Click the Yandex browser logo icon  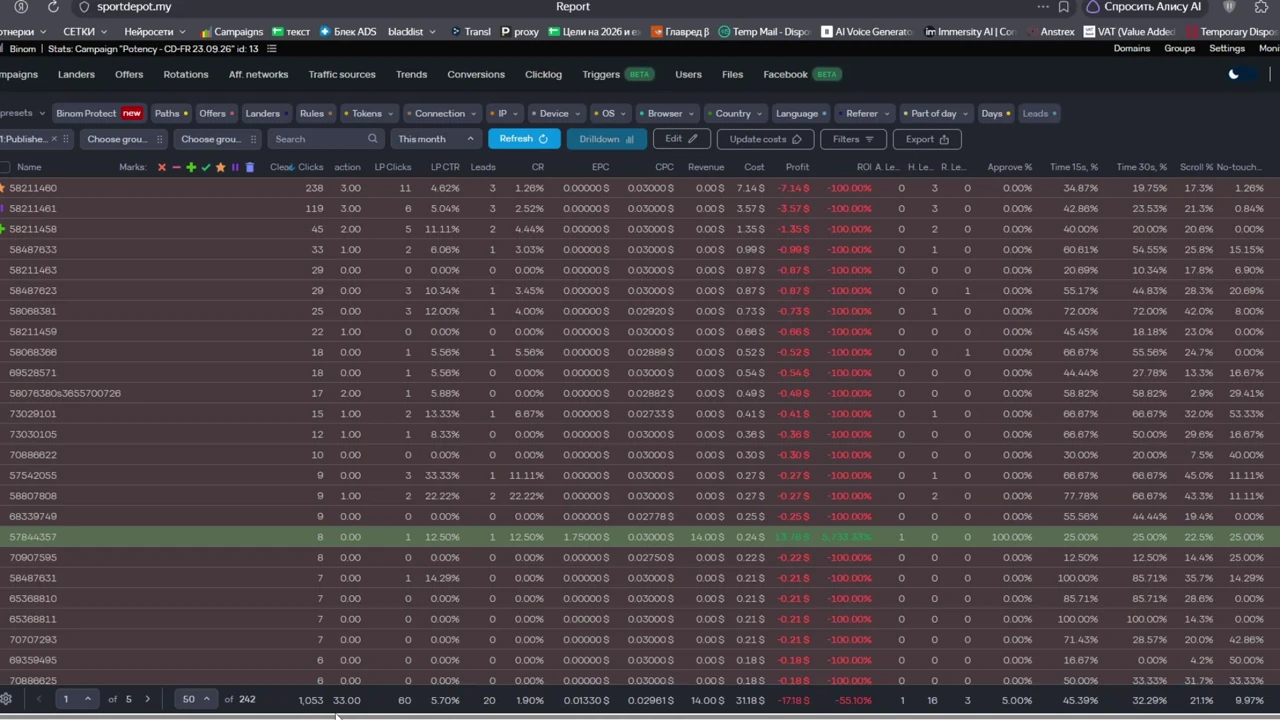point(21,6)
